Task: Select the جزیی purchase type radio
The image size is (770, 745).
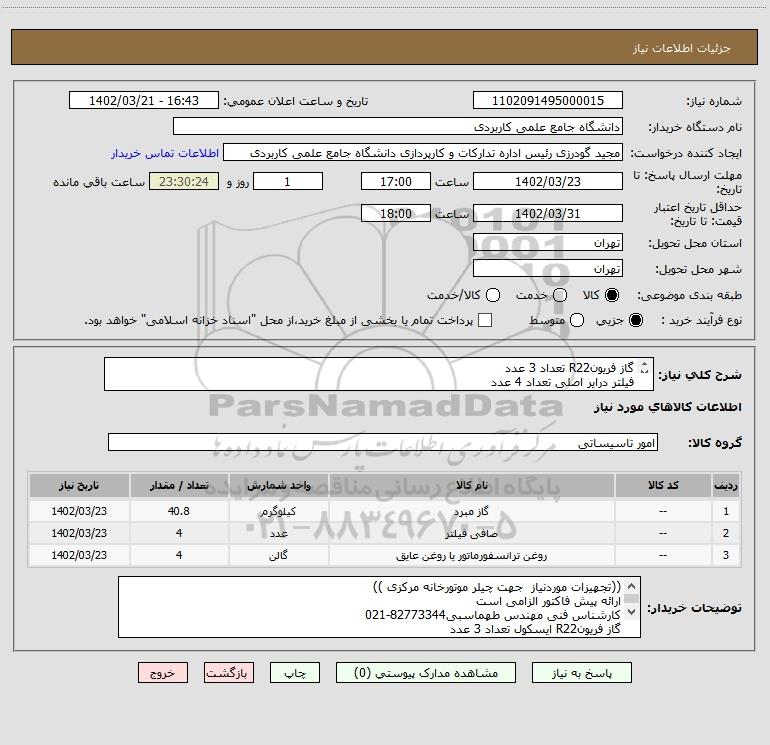Action: point(636,321)
